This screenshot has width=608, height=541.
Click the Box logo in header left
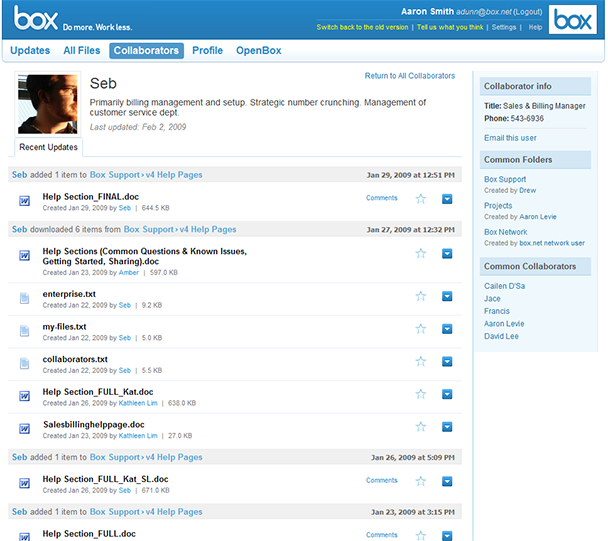[x=36, y=18]
